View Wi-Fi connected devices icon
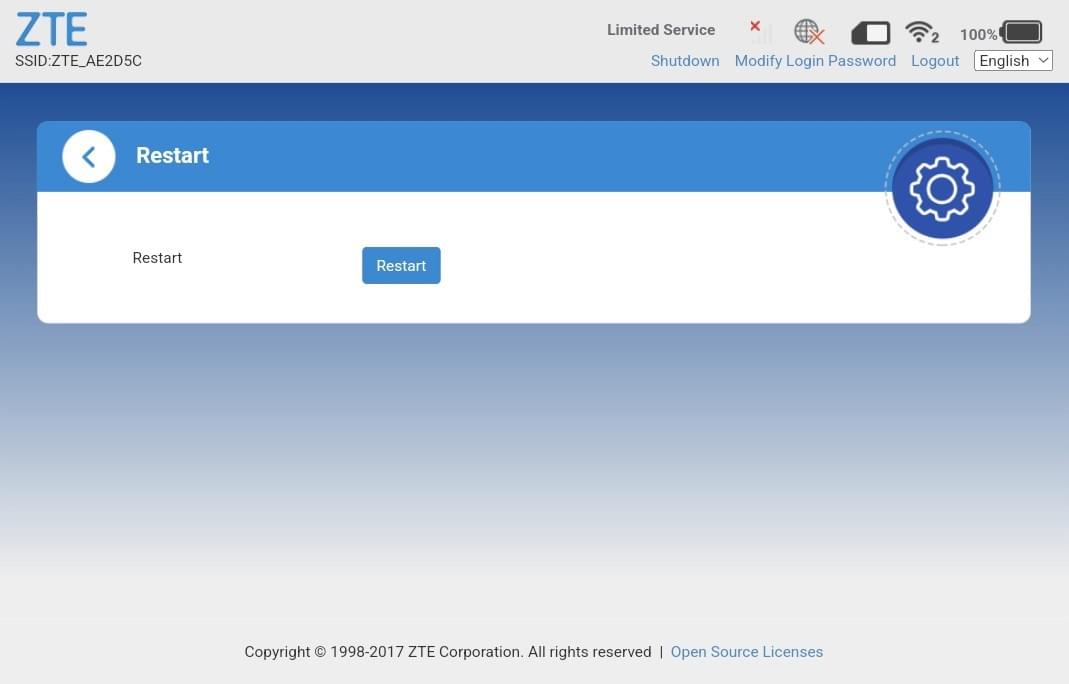Screen dimensions: 1069x684 (922, 32)
